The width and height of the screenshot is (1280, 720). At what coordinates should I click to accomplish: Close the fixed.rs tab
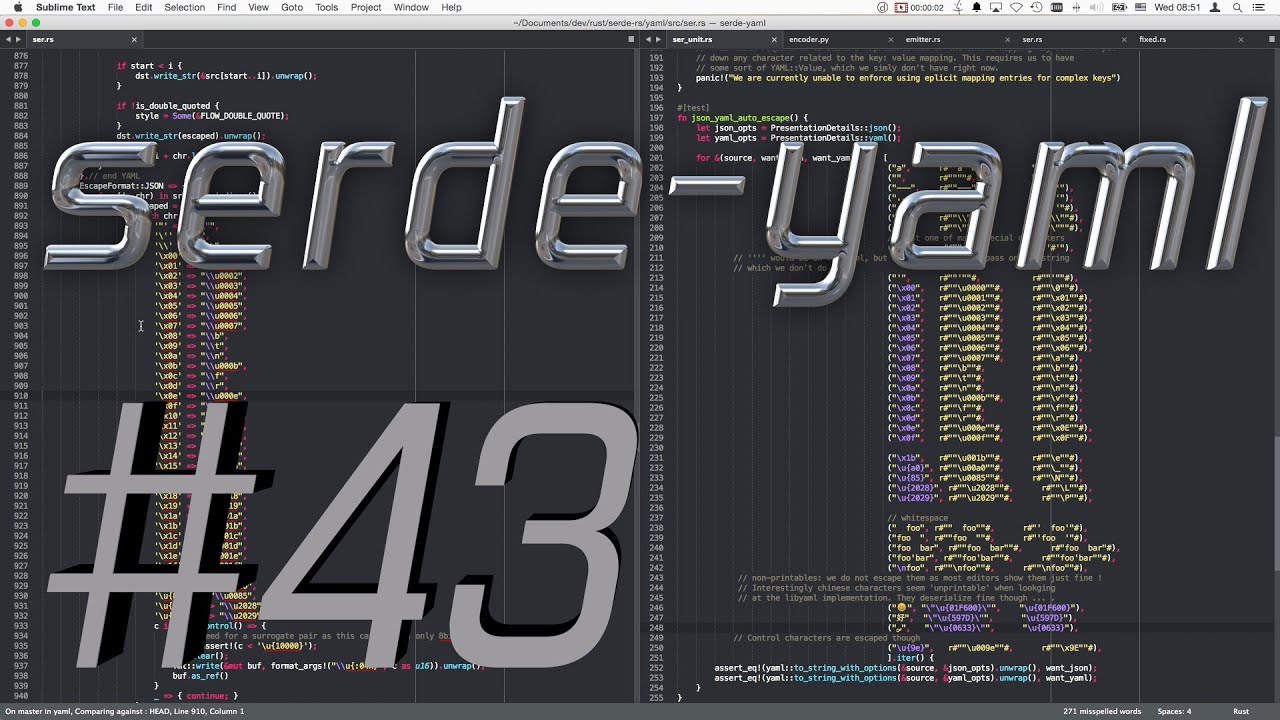[x=1241, y=39]
